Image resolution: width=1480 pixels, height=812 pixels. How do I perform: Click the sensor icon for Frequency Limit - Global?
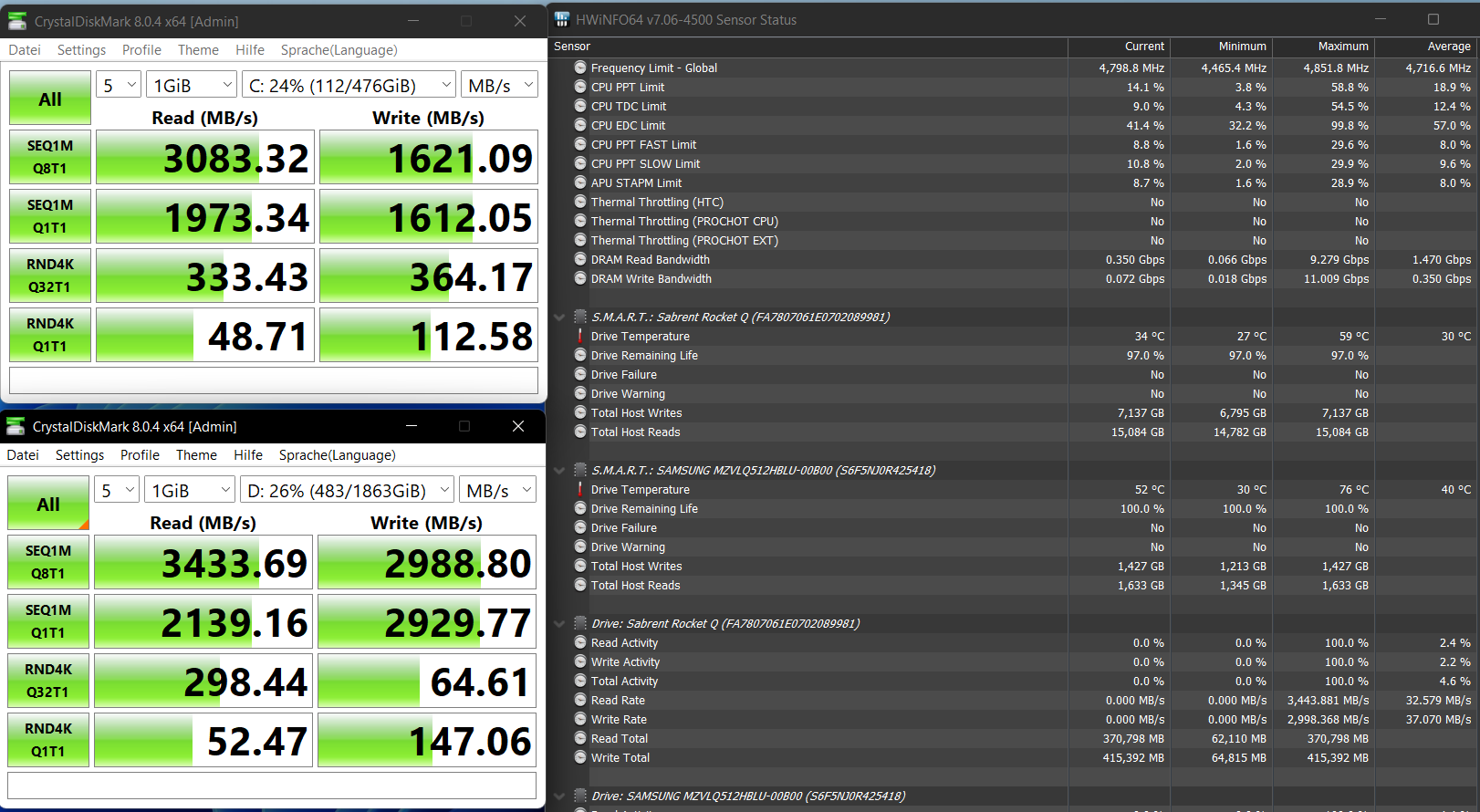pos(580,68)
